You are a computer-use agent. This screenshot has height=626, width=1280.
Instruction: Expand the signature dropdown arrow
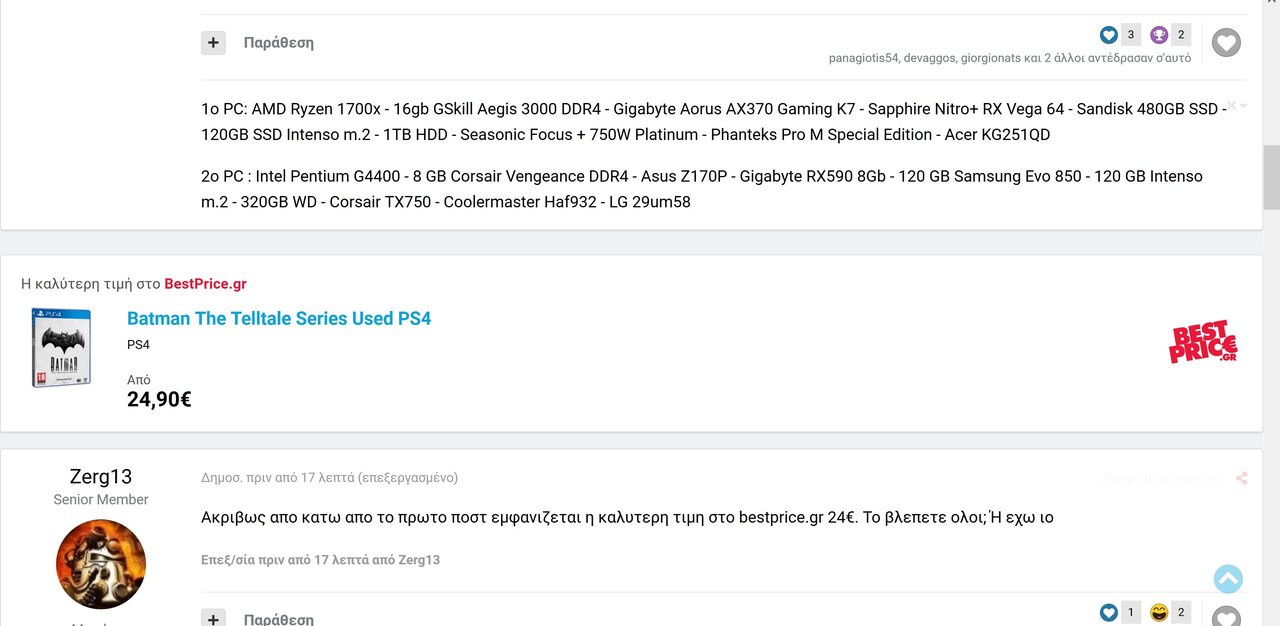[x=1244, y=106]
